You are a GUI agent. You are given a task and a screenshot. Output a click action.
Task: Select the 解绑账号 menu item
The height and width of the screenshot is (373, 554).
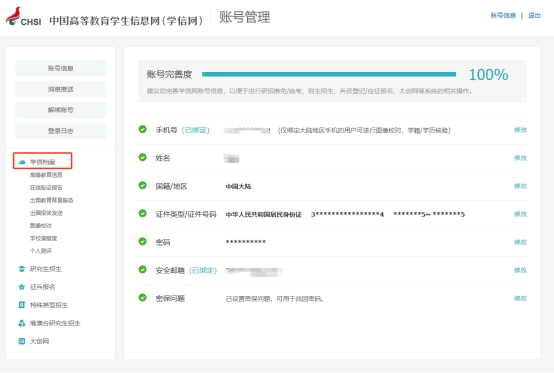(x=60, y=110)
